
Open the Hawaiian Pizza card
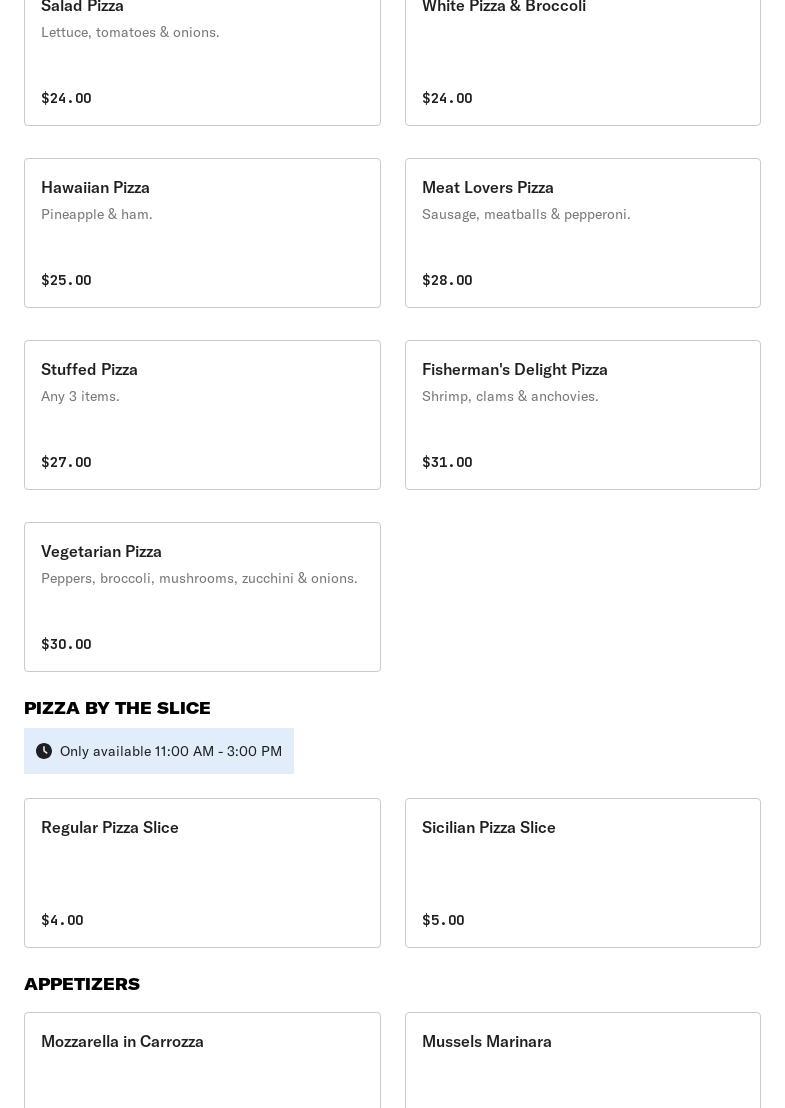(x=202, y=233)
